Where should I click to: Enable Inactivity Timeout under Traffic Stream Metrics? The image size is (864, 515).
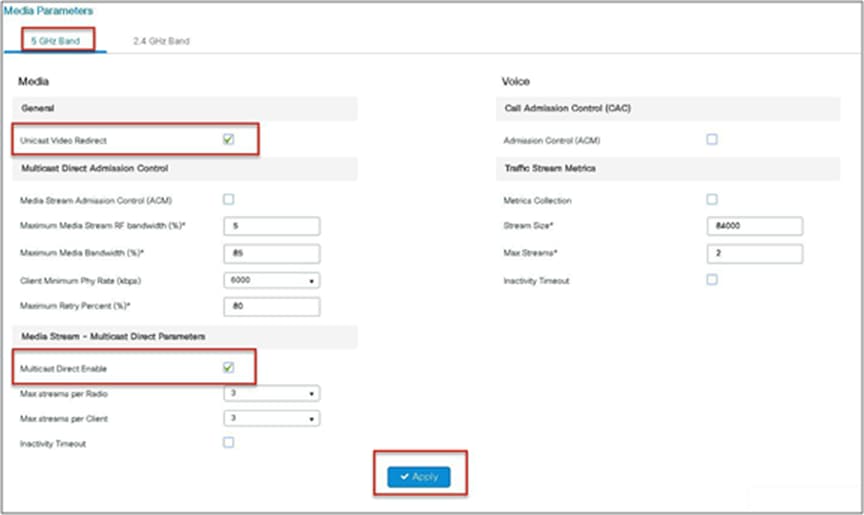[x=712, y=280]
